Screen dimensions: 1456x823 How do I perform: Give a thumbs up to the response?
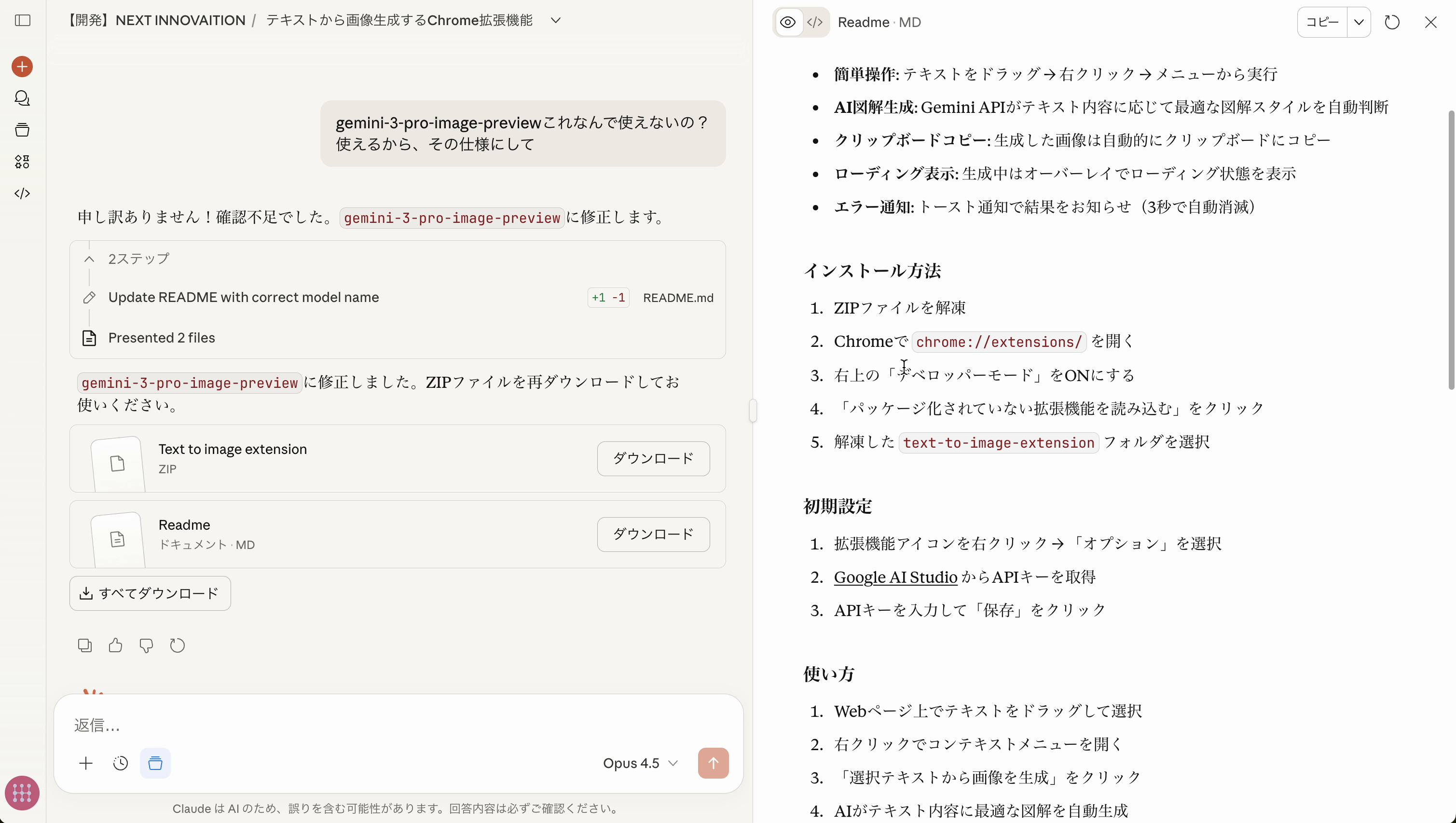tap(115, 645)
